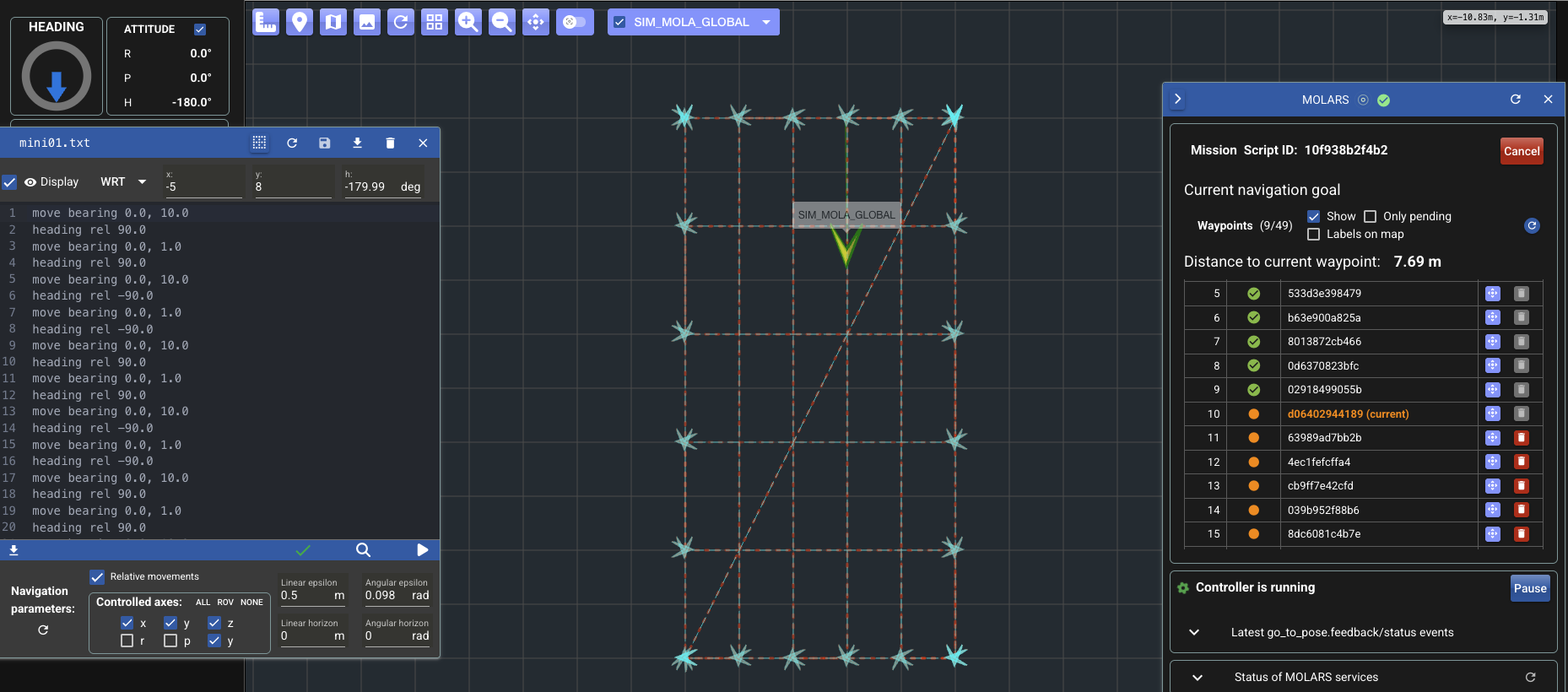Click the Linear epsilon input field
Screen dimensions: 1568x692
pos(305,596)
